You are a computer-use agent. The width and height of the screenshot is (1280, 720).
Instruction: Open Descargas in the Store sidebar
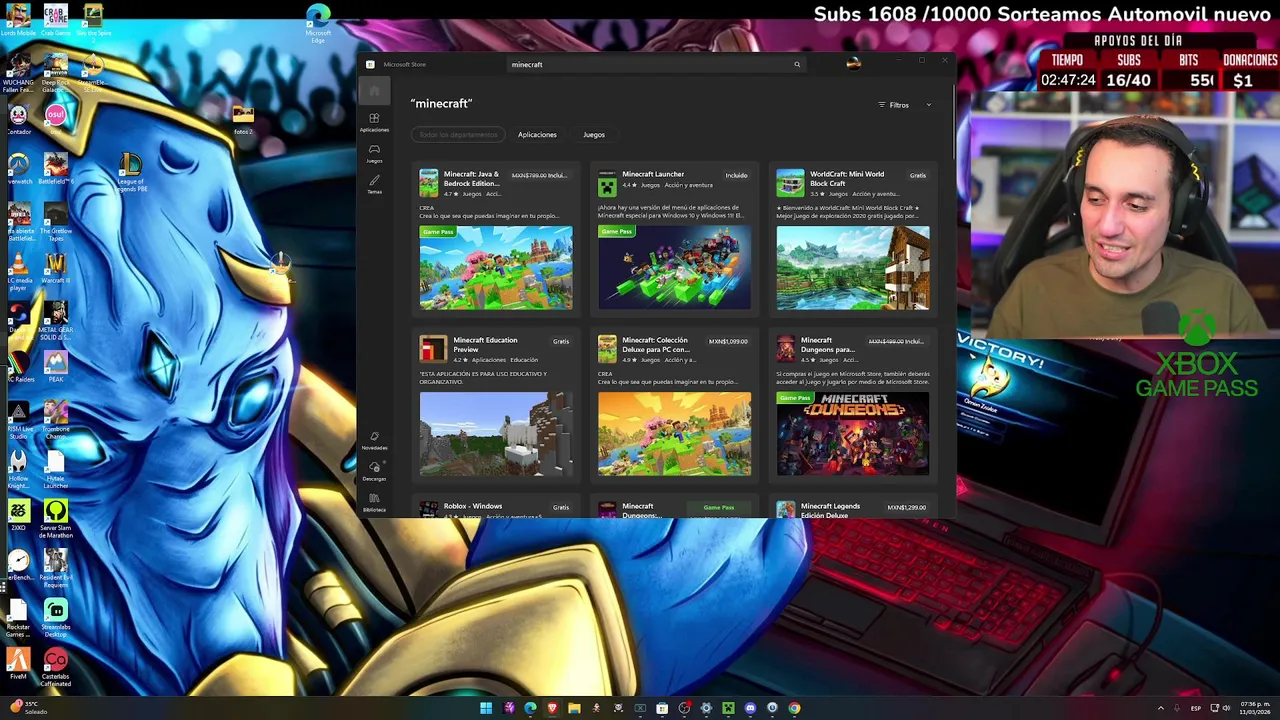[374, 471]
